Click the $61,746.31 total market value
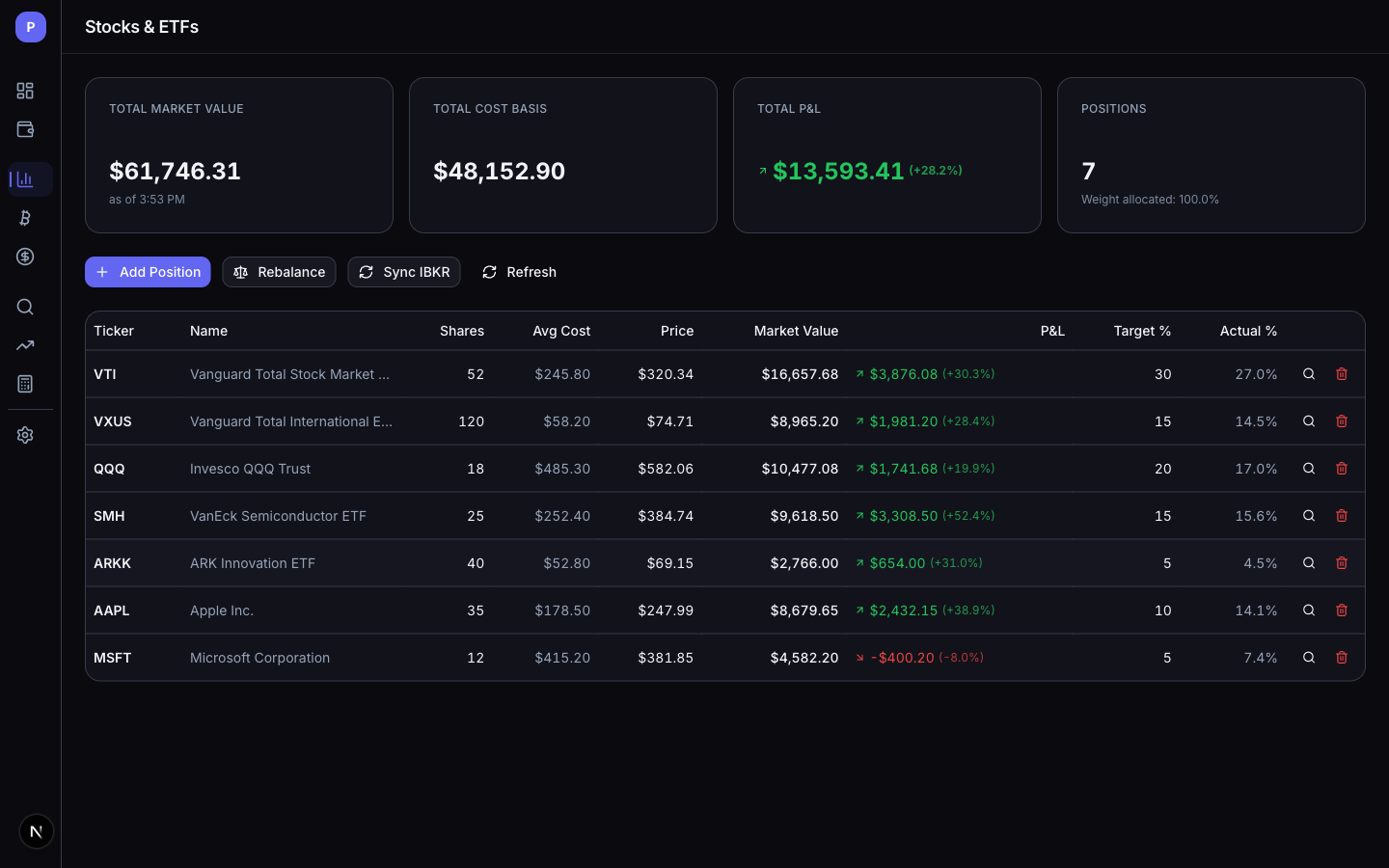The height and width of the screenshot is (868, 1389). (x=175, y=171)
